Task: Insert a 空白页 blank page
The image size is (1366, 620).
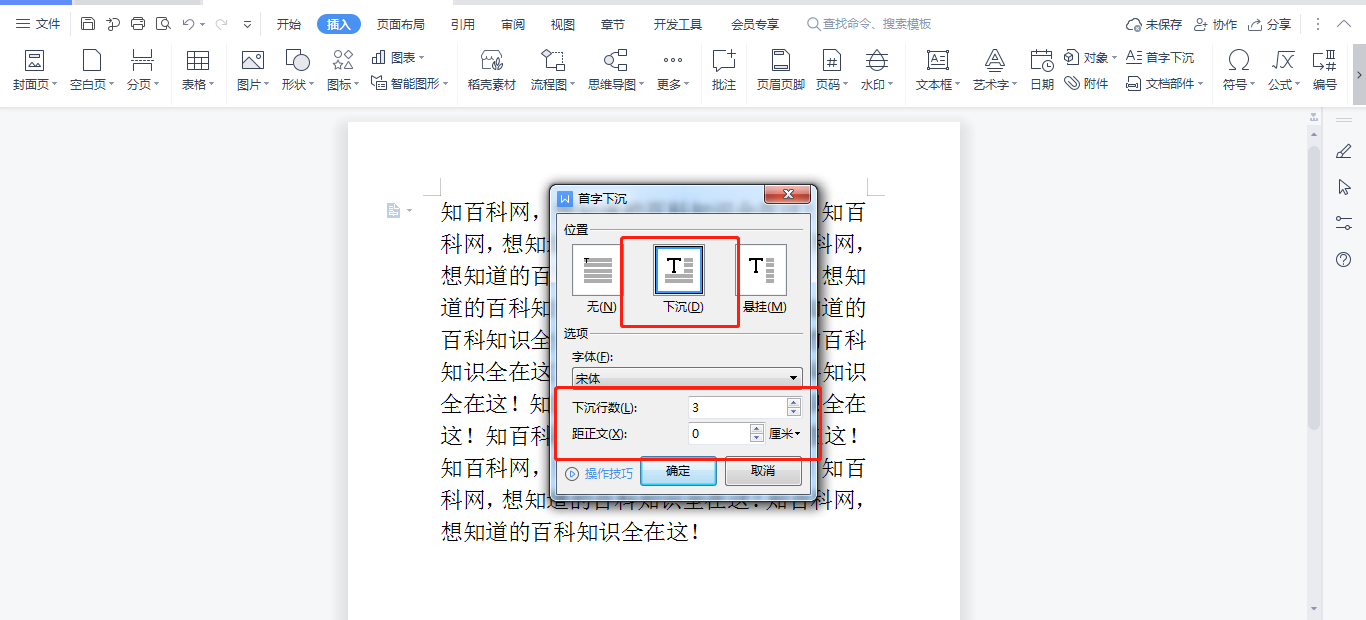Action: pyautogui.click(x=92, y=70)
